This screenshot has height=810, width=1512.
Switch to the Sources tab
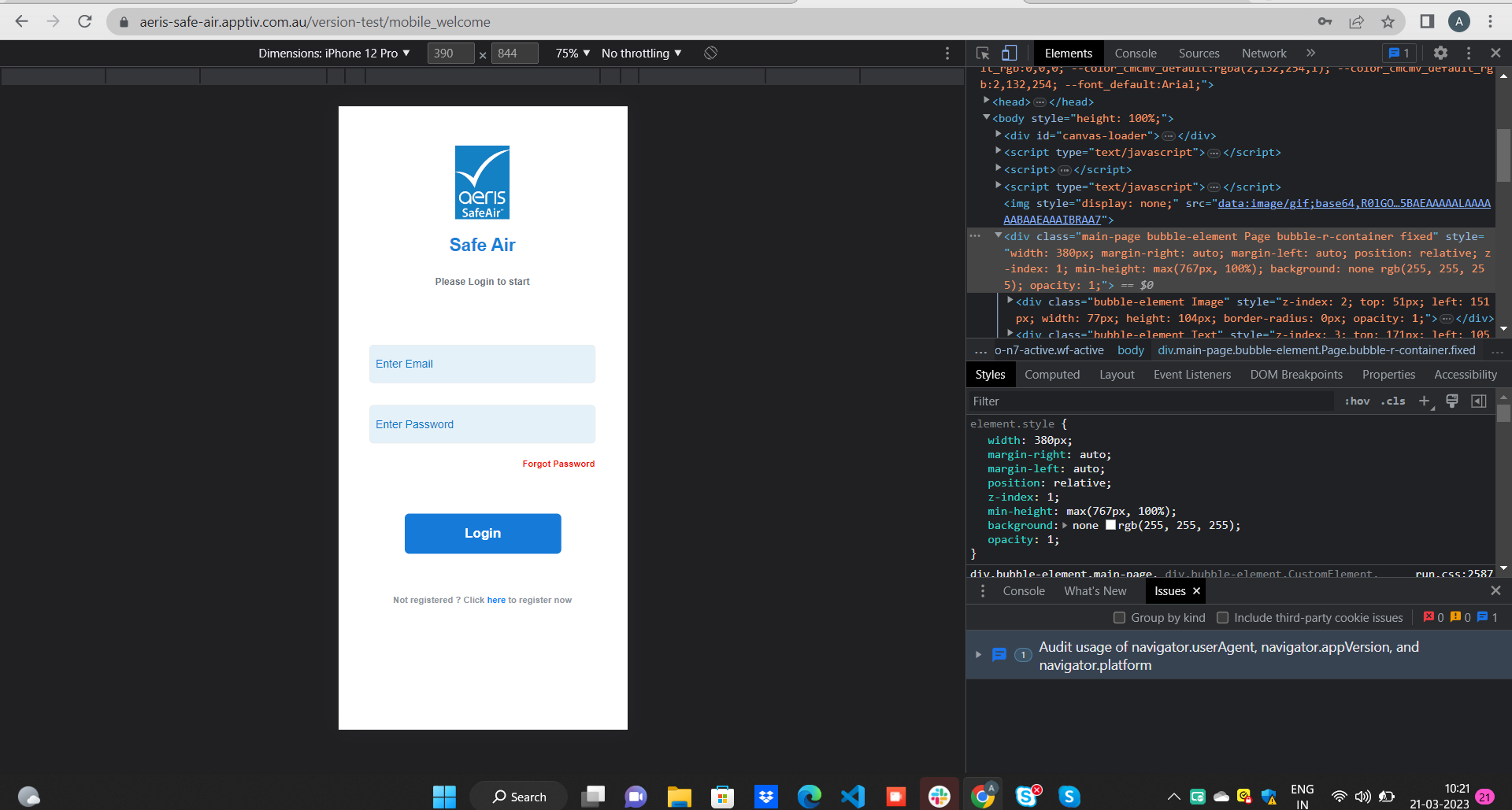(x=1199, y=54)
